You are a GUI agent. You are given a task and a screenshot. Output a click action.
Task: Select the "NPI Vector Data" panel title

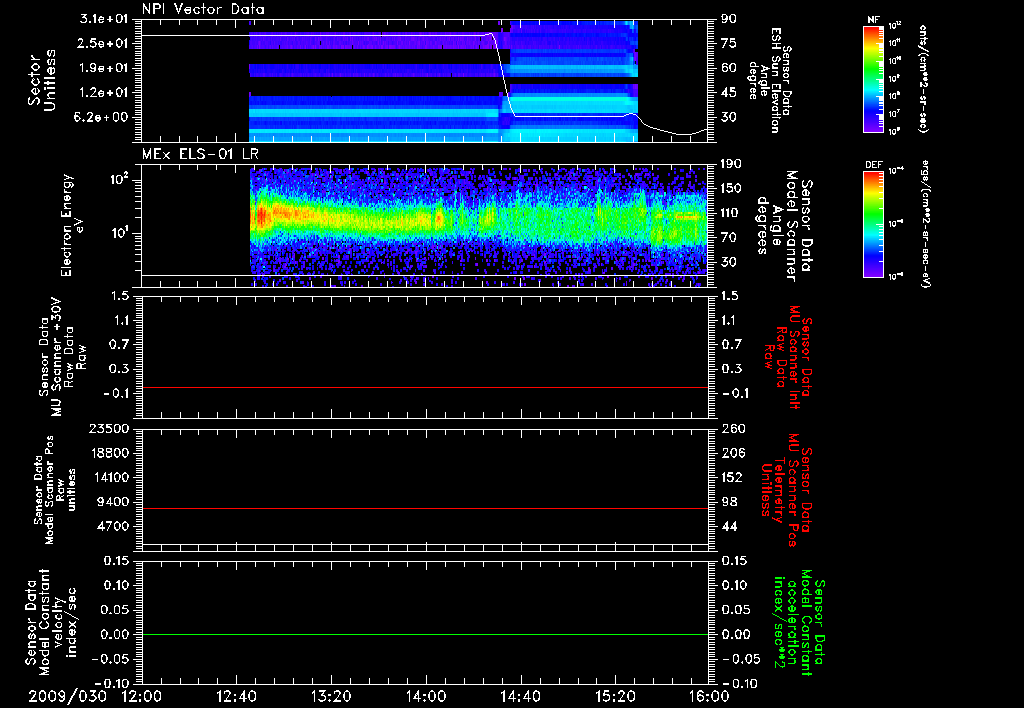[203, 9]
